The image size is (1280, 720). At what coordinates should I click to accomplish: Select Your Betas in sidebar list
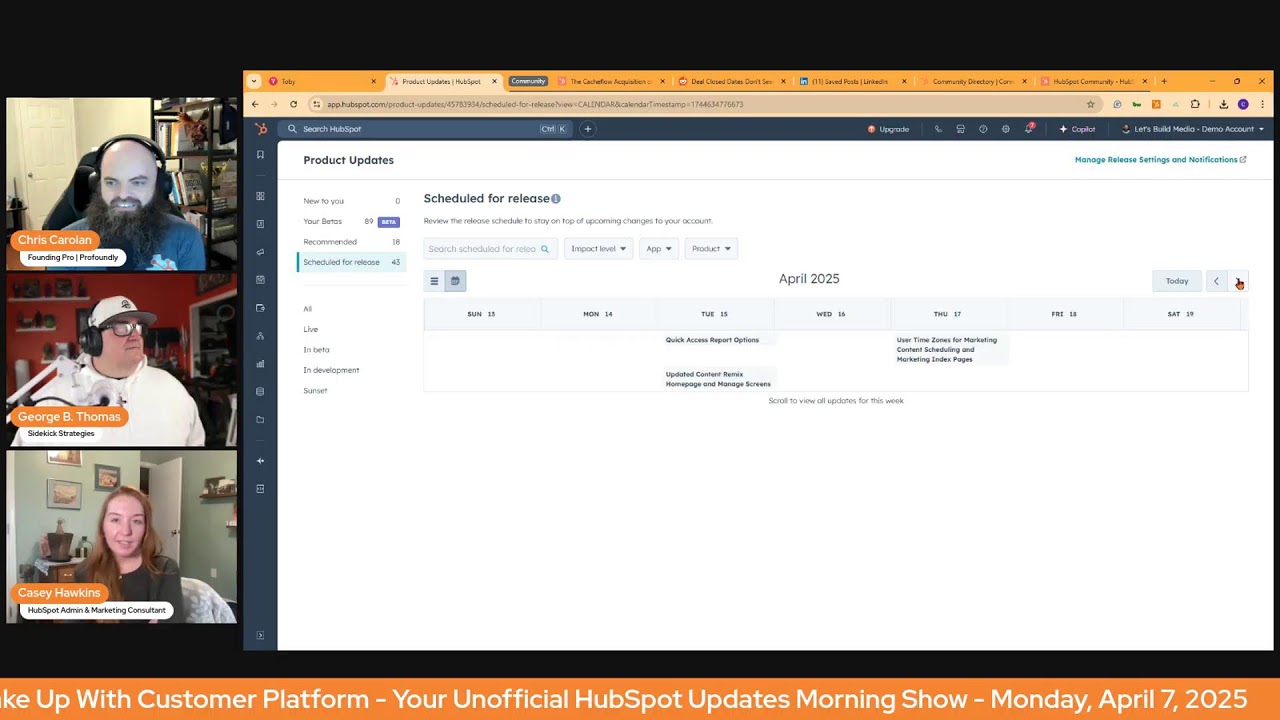tap(351, 221)
